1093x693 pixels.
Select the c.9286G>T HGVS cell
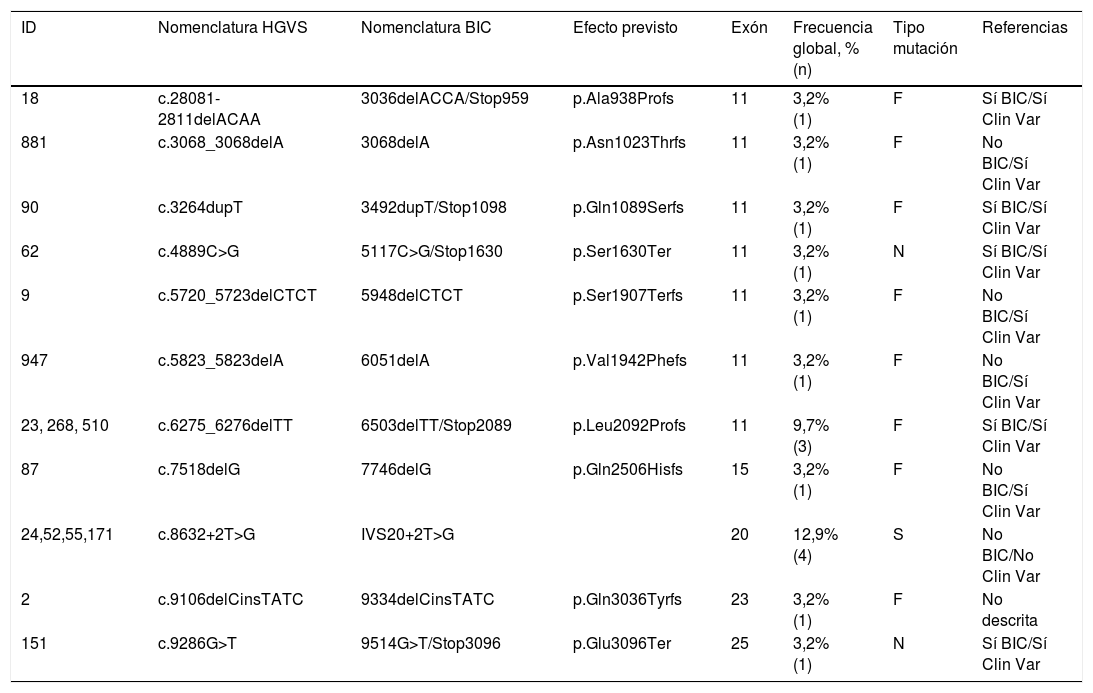197,644
